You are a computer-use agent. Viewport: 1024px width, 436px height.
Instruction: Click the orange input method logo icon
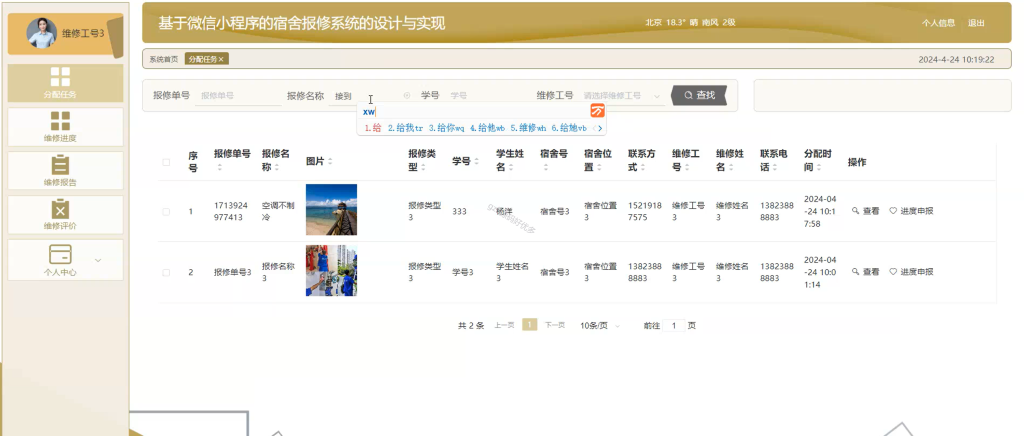point(598,110)
